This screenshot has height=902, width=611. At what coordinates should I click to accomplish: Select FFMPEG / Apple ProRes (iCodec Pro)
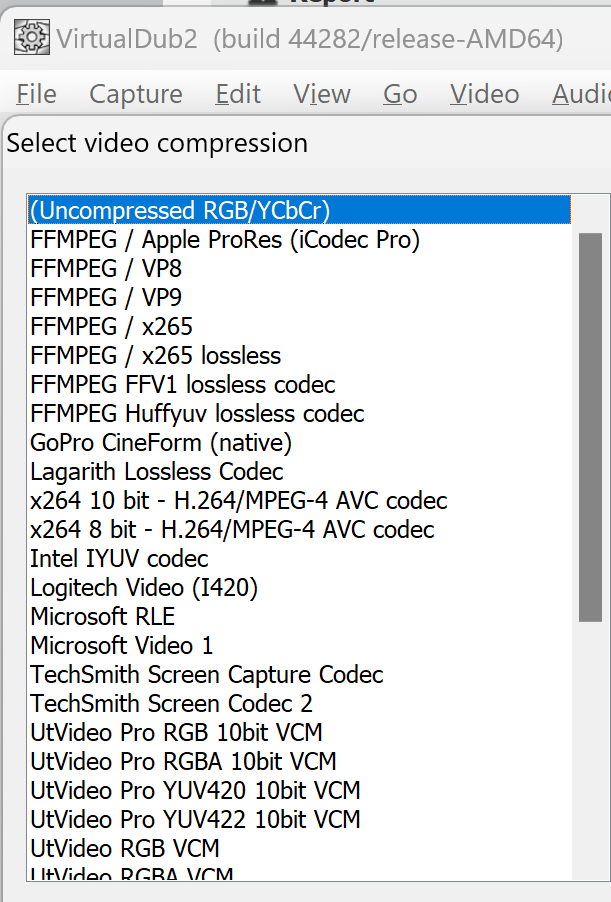tap(225, 240)
